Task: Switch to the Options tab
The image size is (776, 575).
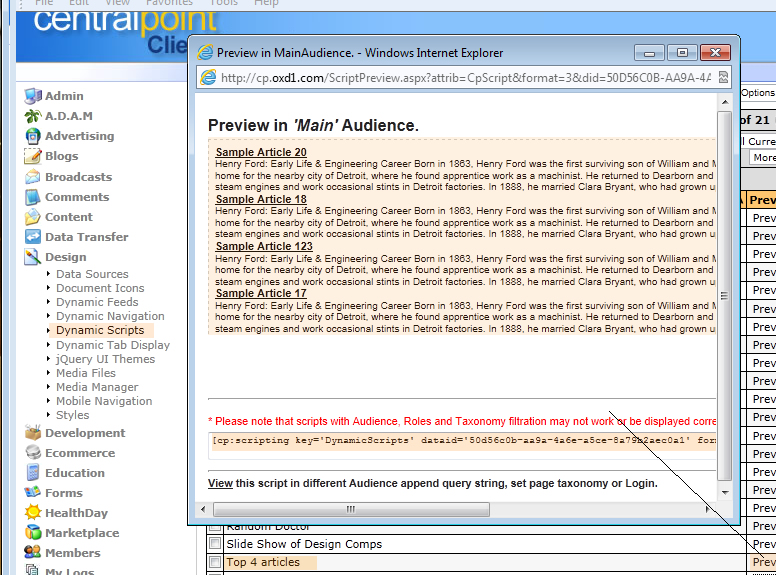Action: (x=757, y=92)
